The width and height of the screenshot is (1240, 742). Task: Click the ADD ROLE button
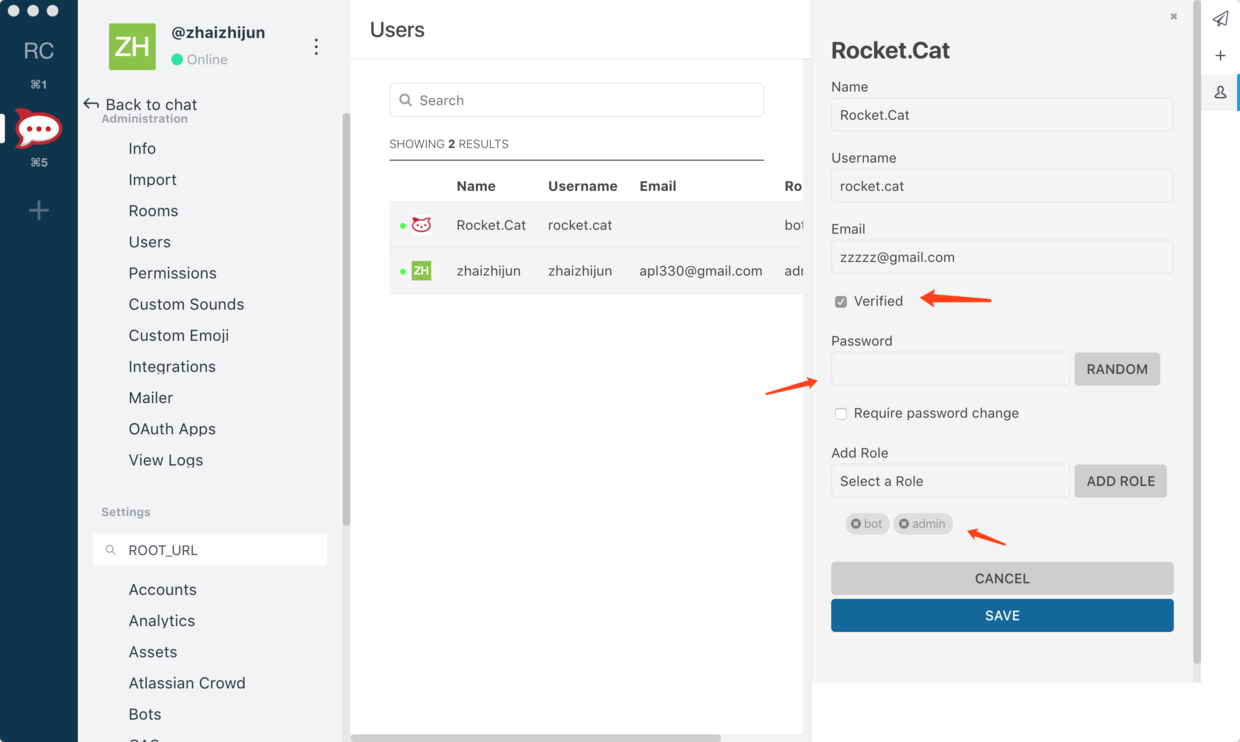pyautogui.click(x=1120, y=481)
